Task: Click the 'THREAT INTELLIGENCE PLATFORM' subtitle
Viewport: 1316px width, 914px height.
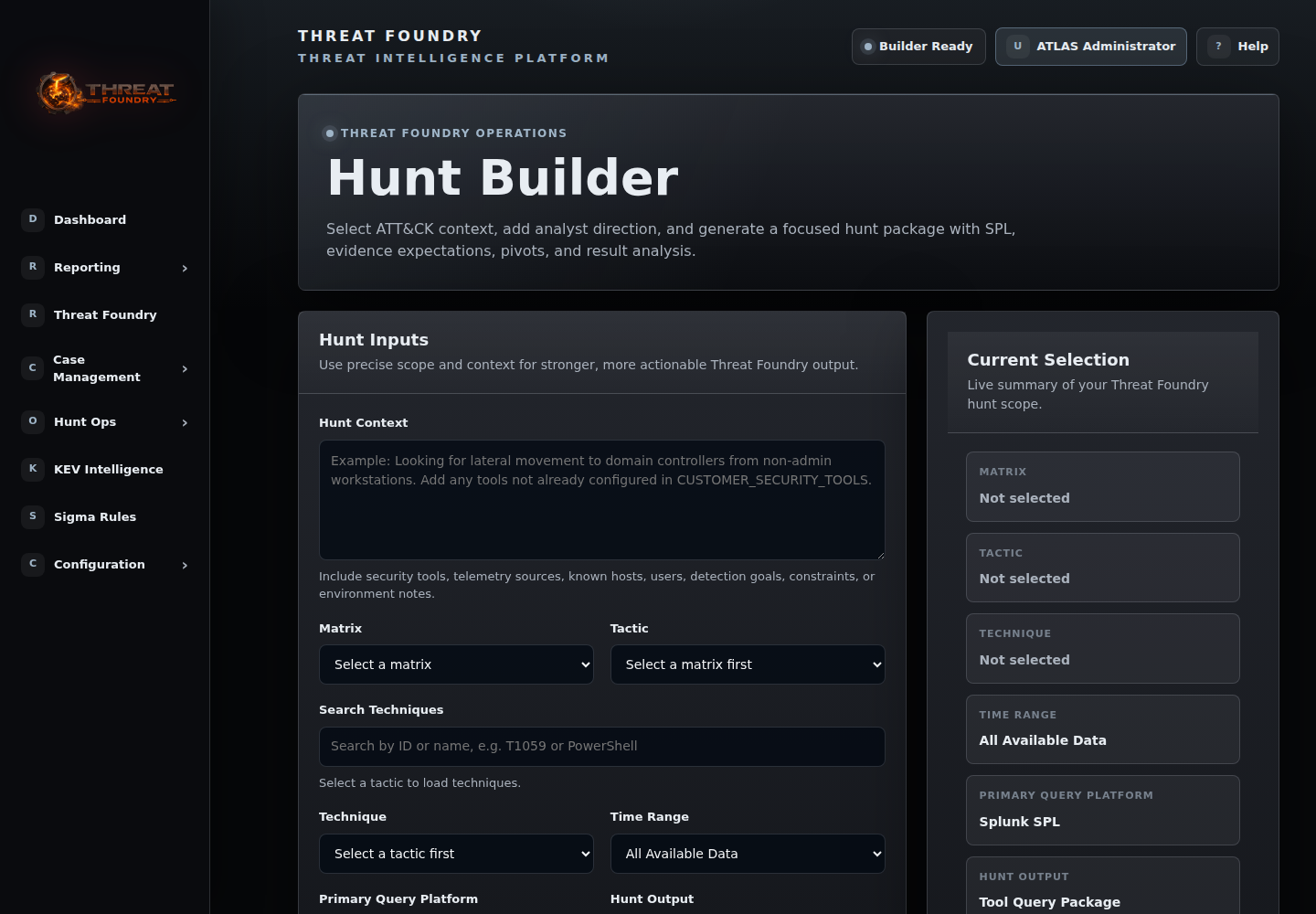Action: pos(453,58)
